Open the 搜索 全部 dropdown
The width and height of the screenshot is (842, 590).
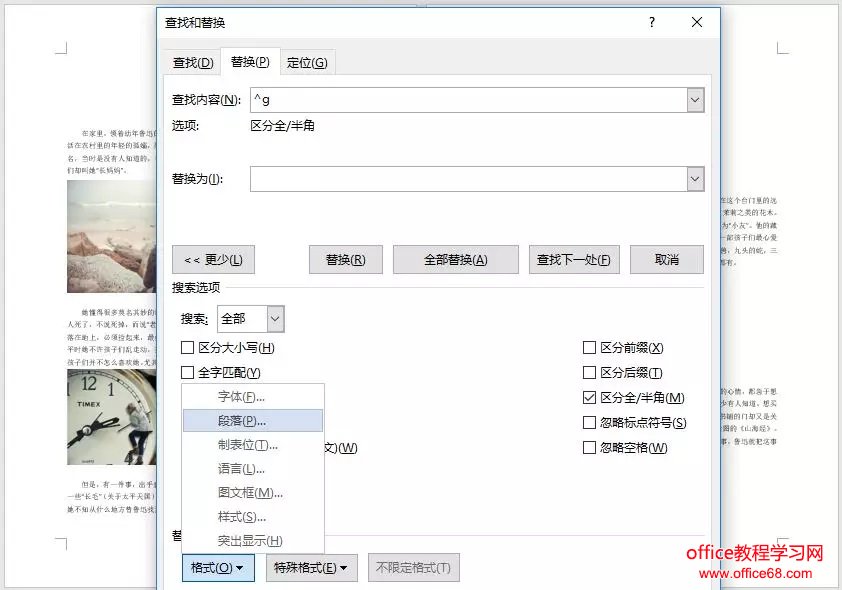[275, 319]
